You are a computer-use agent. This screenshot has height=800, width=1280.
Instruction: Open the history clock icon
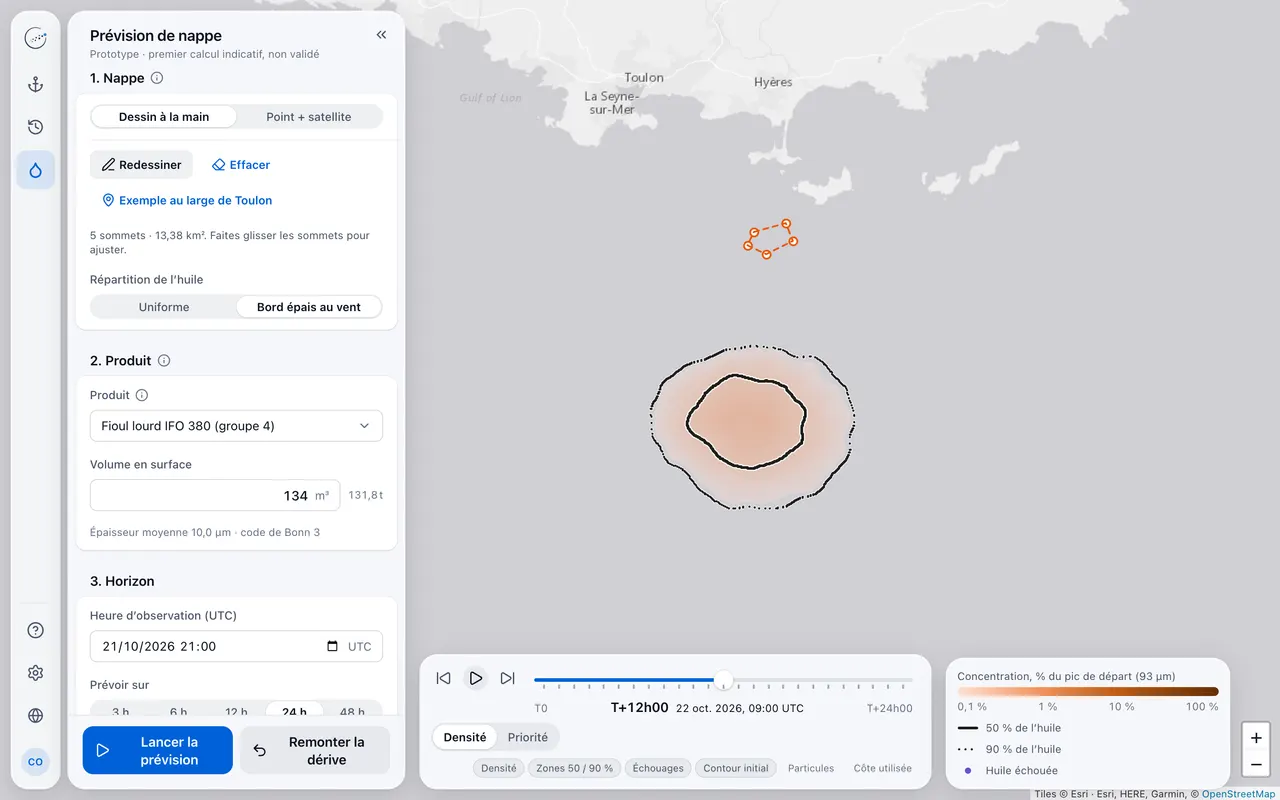click(x=35, y=127)
